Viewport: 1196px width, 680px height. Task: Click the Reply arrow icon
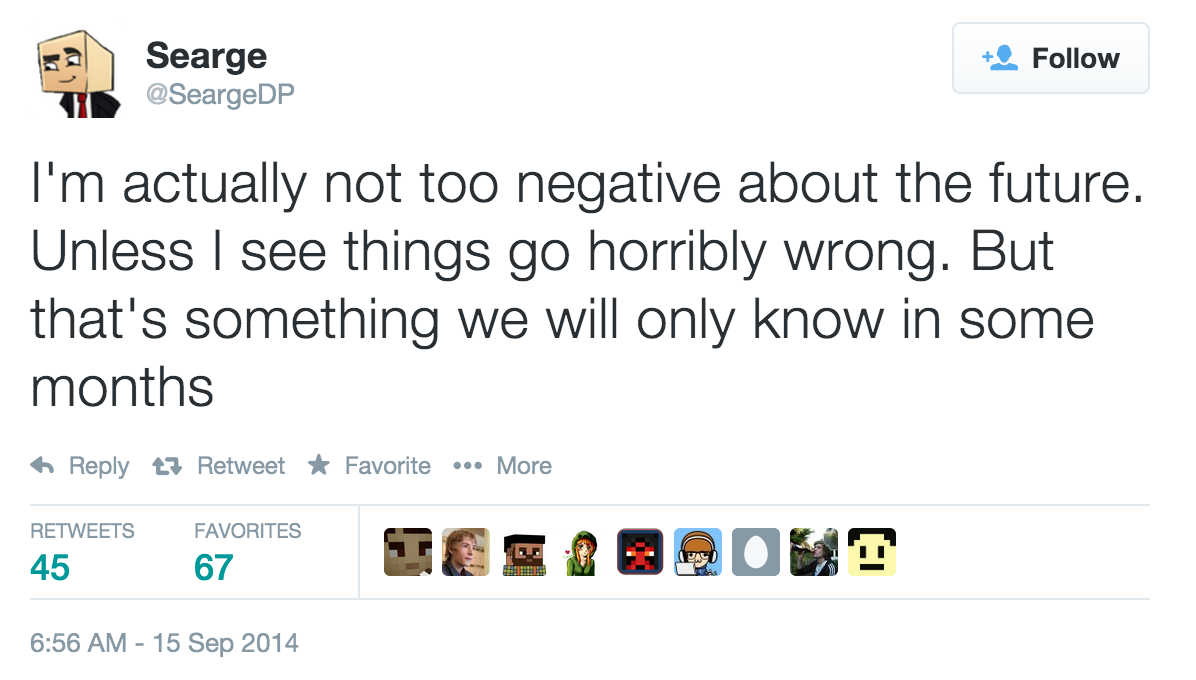coord(42,466)
